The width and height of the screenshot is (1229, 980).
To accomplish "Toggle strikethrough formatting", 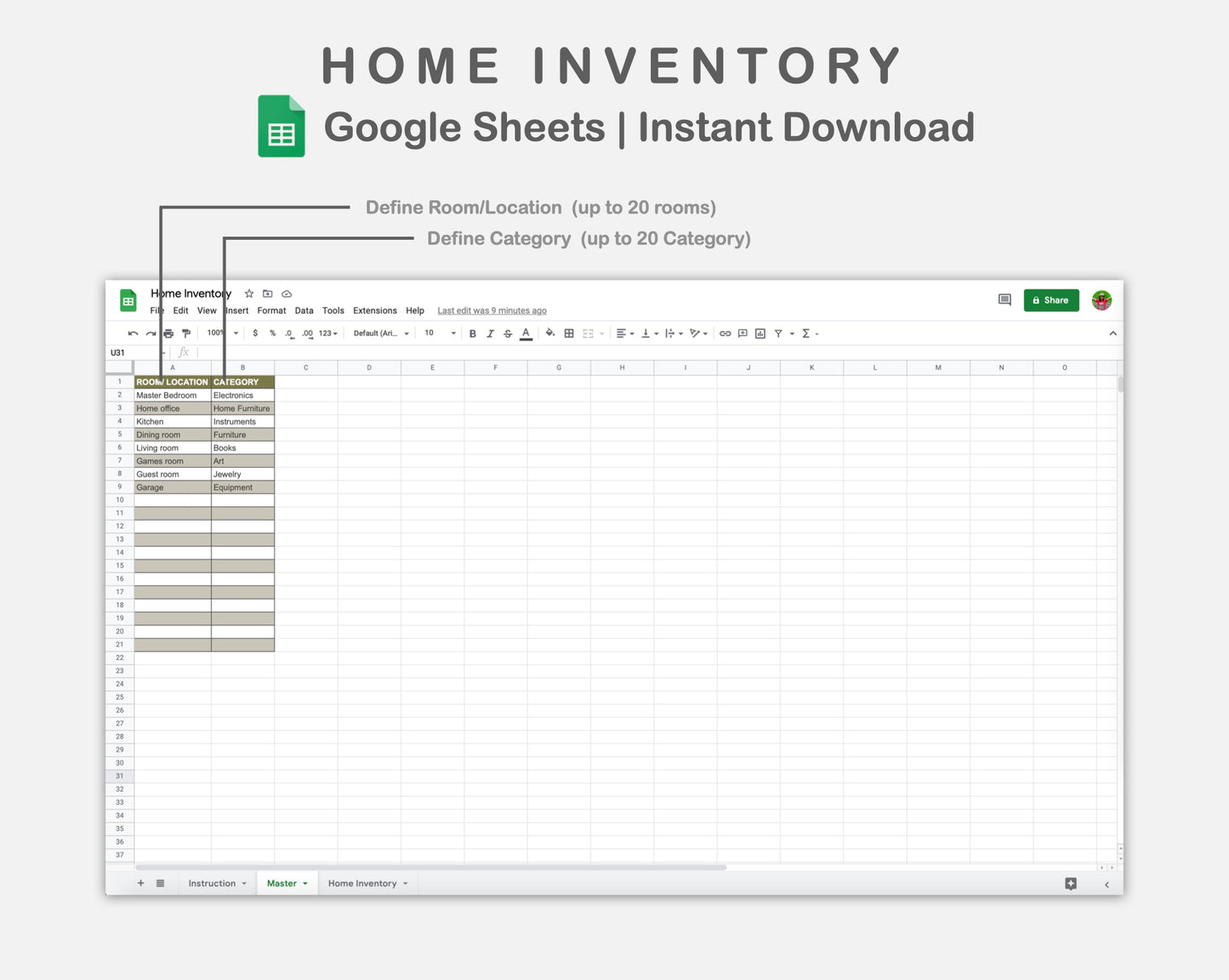I will coord(507,333).
